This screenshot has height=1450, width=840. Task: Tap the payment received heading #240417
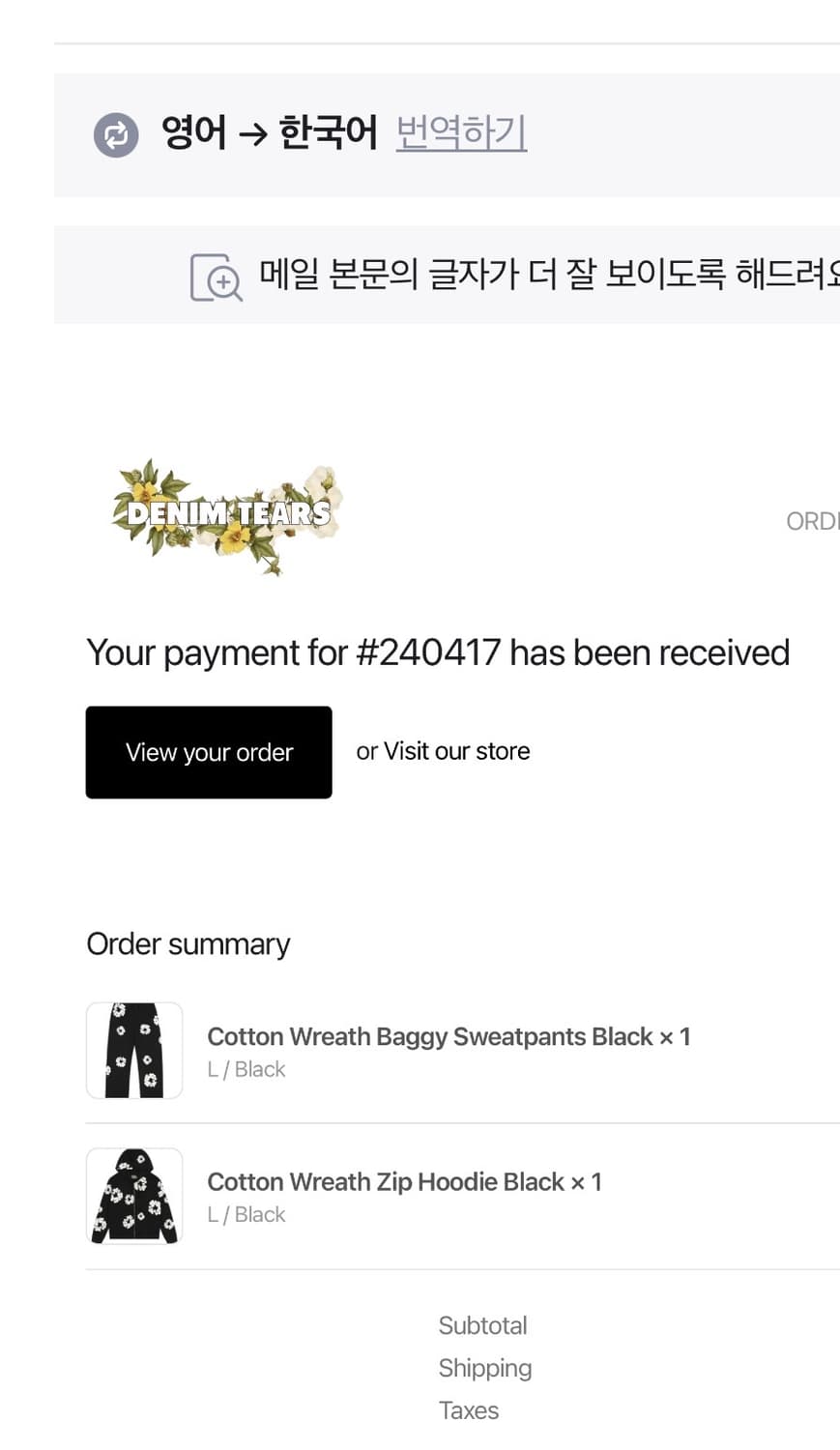point(438,652)
